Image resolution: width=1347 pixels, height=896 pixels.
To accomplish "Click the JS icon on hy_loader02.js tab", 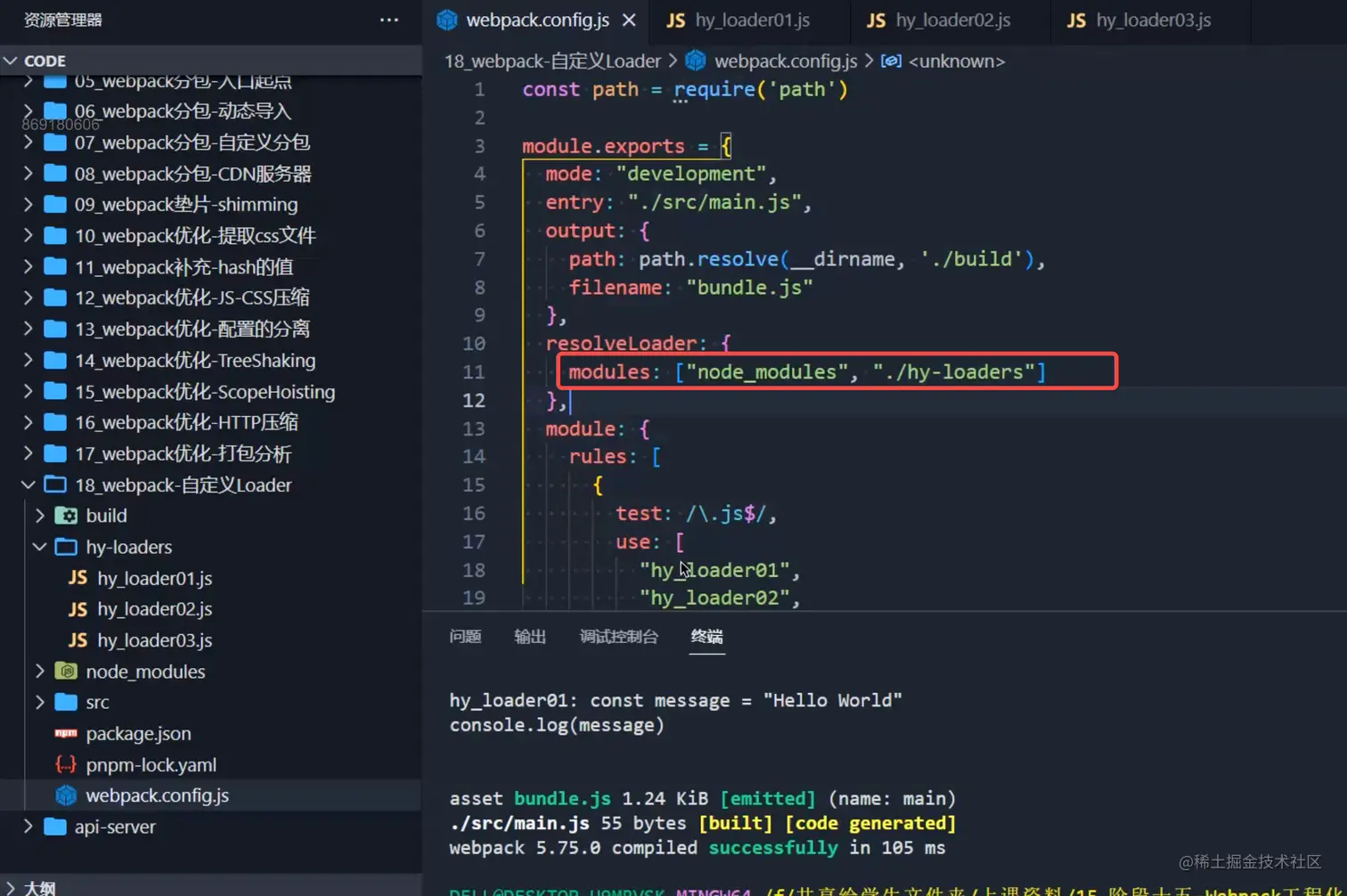I will [877, 20].
